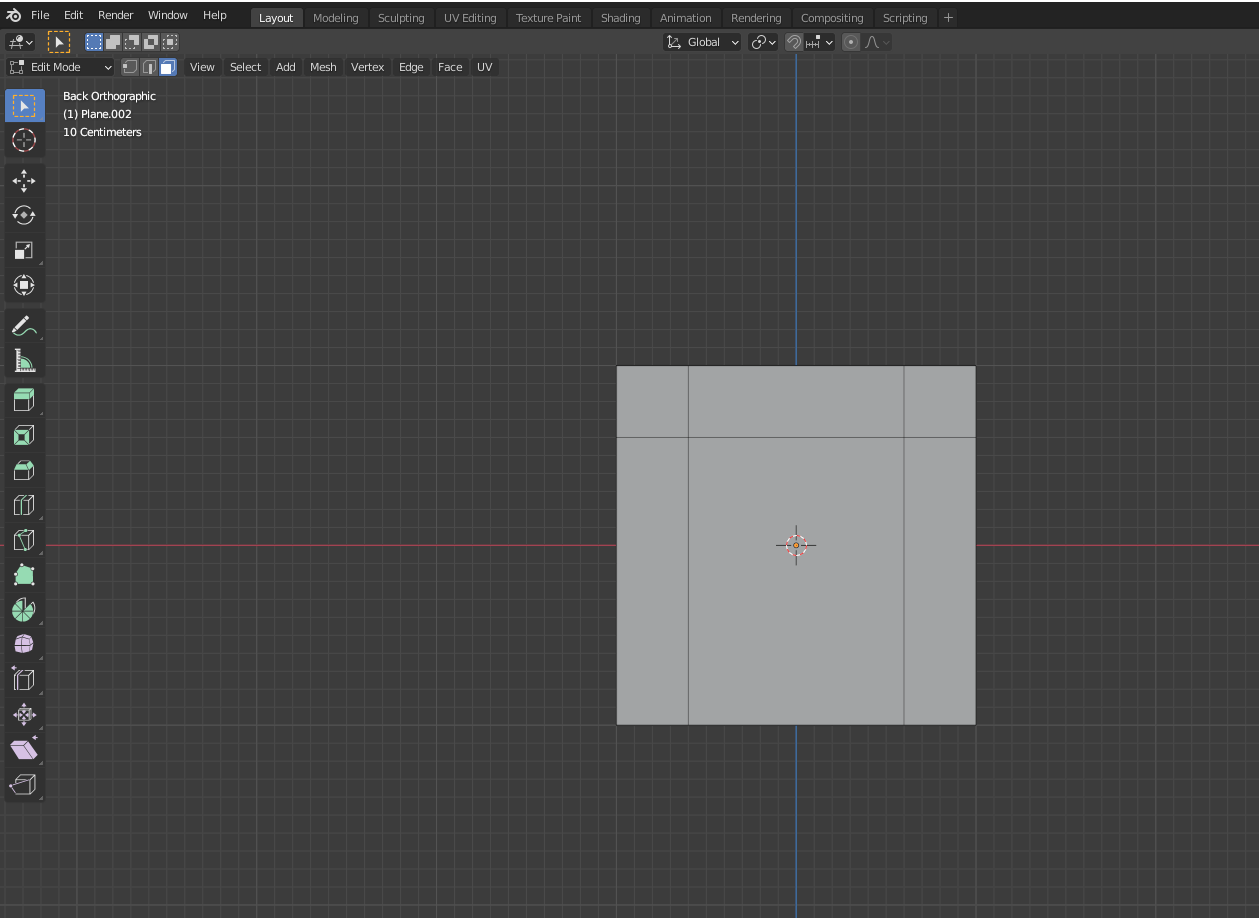This screenshot has height=918, width=1259.
Task: Open the Edit Mode dropdown
Action: [x=61, y=67]
